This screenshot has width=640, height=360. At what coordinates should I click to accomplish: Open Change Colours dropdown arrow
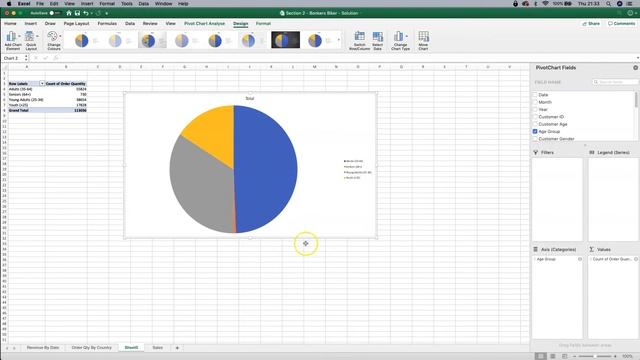tap(60, 36)
